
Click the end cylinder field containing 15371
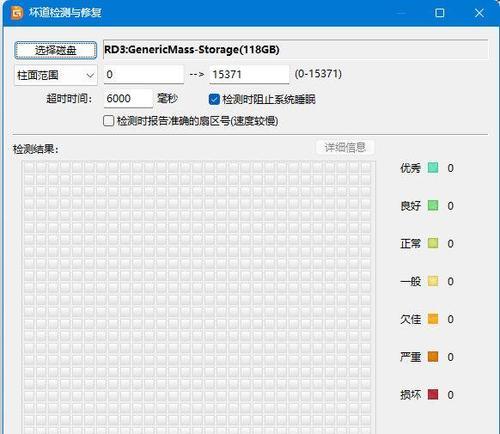click(x=249, y=74)
